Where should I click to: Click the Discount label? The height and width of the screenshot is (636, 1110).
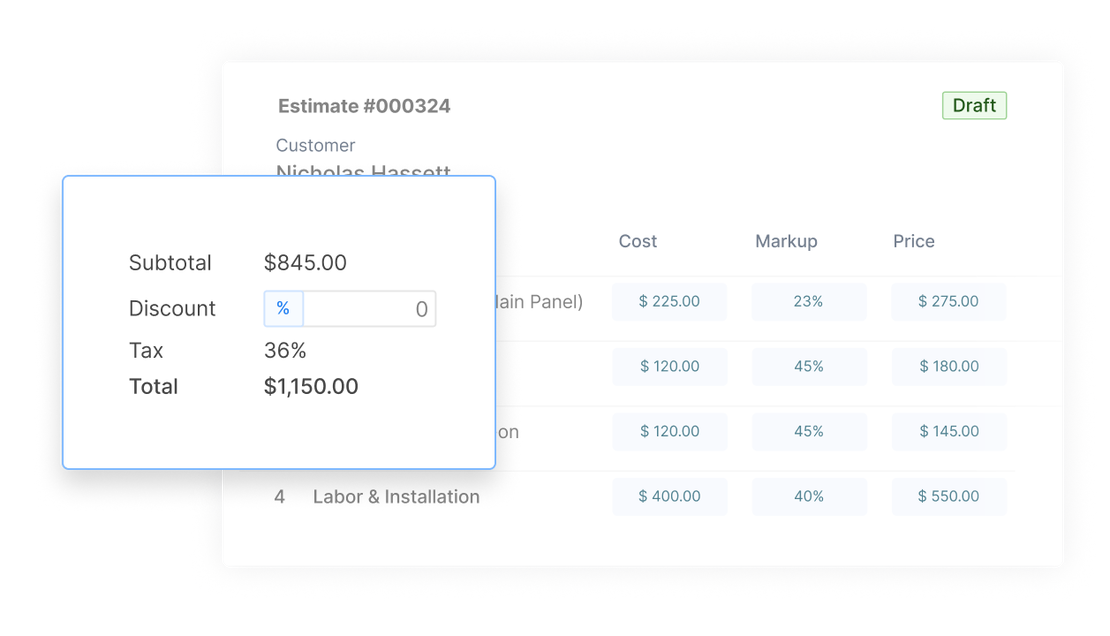pos(172,309)
